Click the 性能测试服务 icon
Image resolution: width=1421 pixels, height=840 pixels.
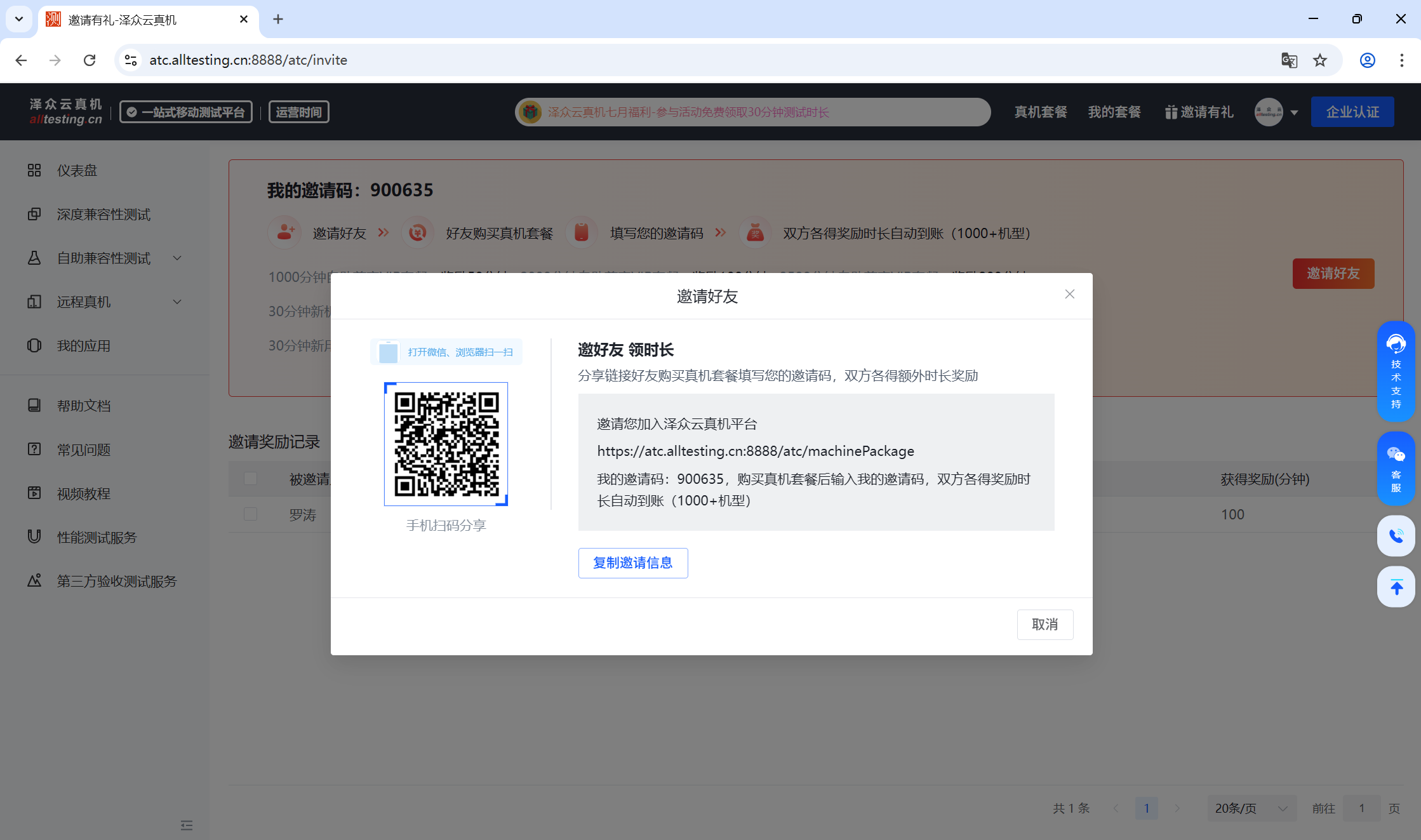click(34, 537)
